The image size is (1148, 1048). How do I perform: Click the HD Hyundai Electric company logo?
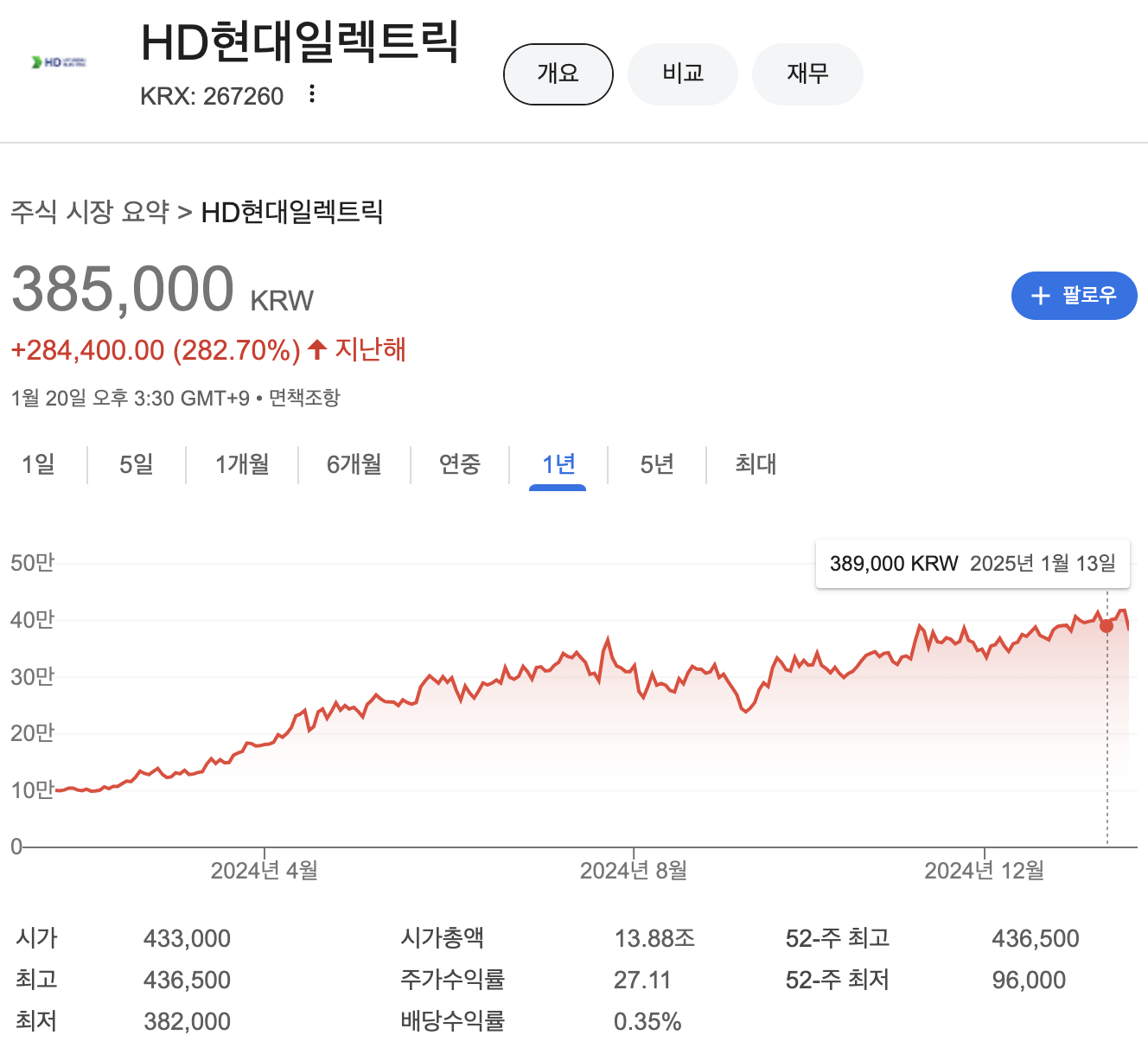[59, 62]
